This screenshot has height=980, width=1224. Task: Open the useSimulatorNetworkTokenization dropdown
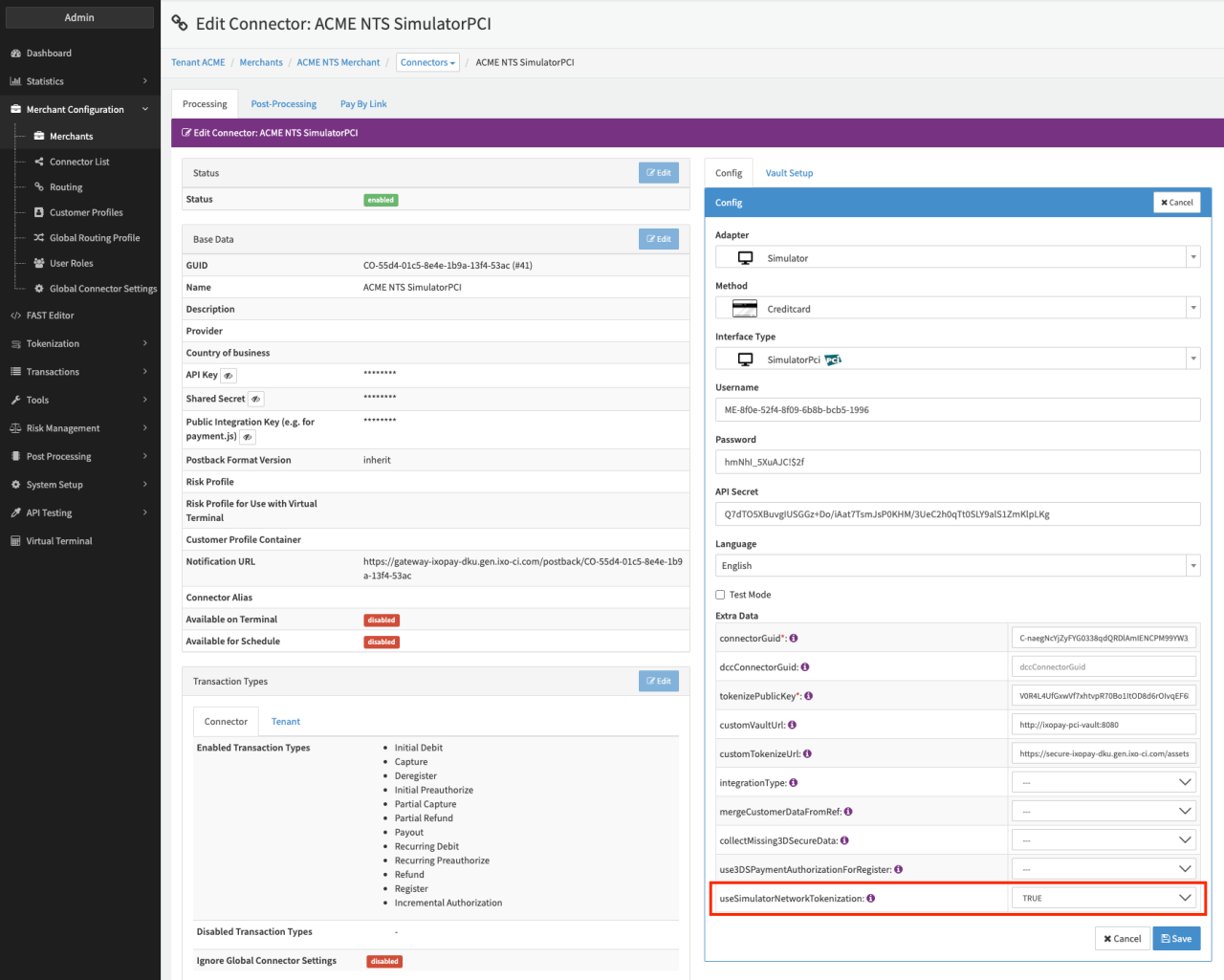point(1104,899)
